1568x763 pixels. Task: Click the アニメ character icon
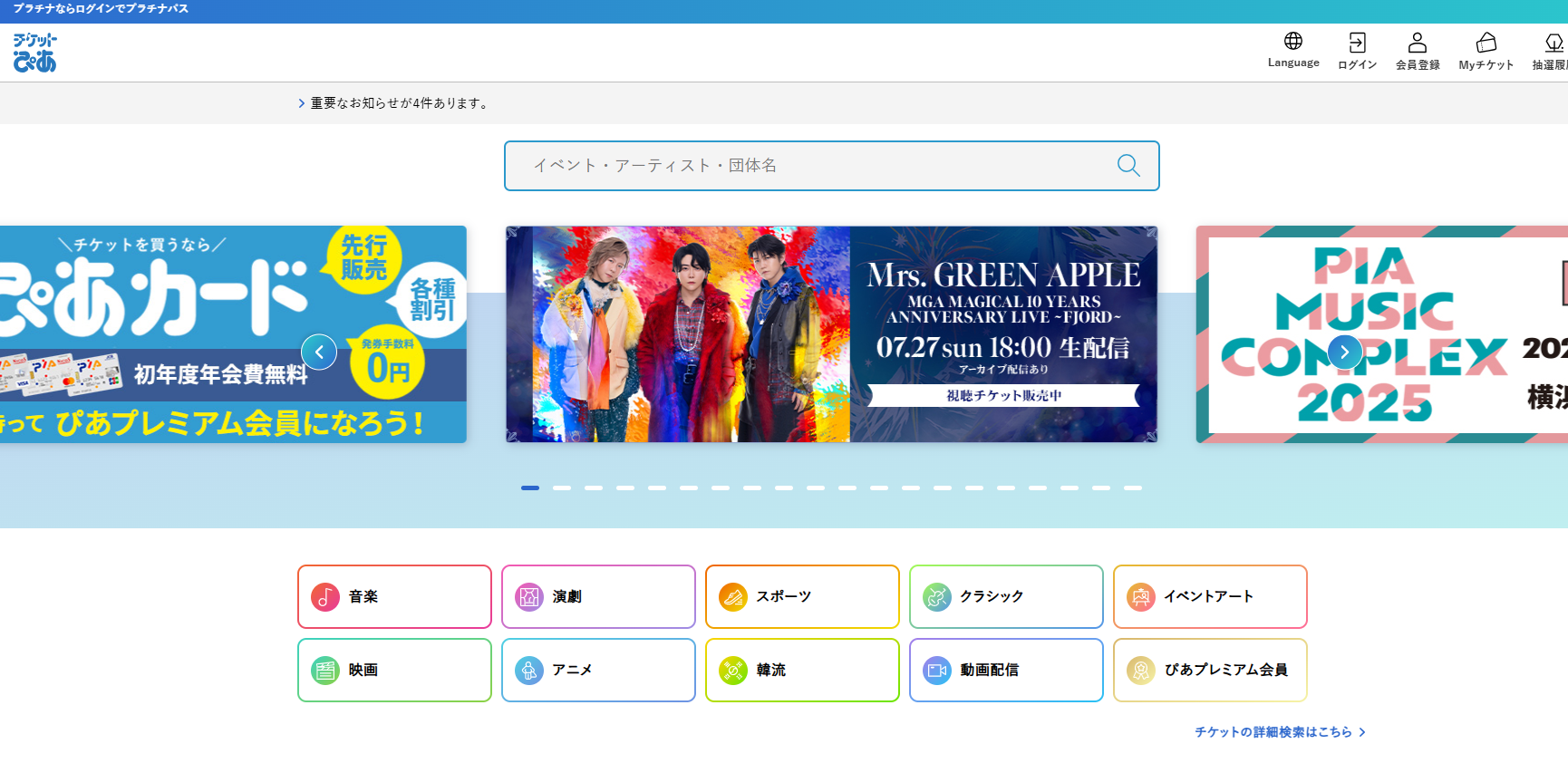pos(529,671)
